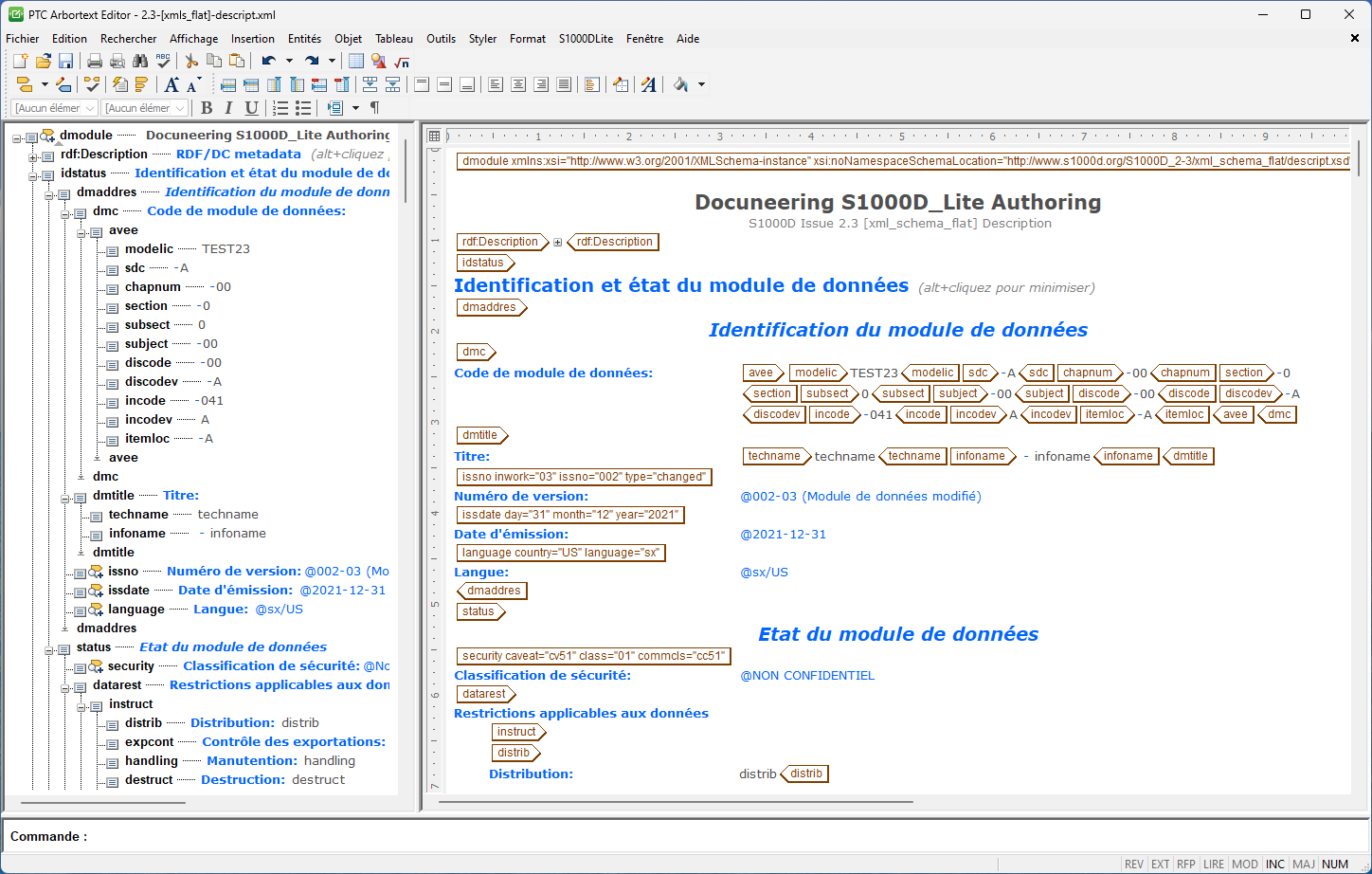Expand the rdf:Description tree node

coord(33,157)
